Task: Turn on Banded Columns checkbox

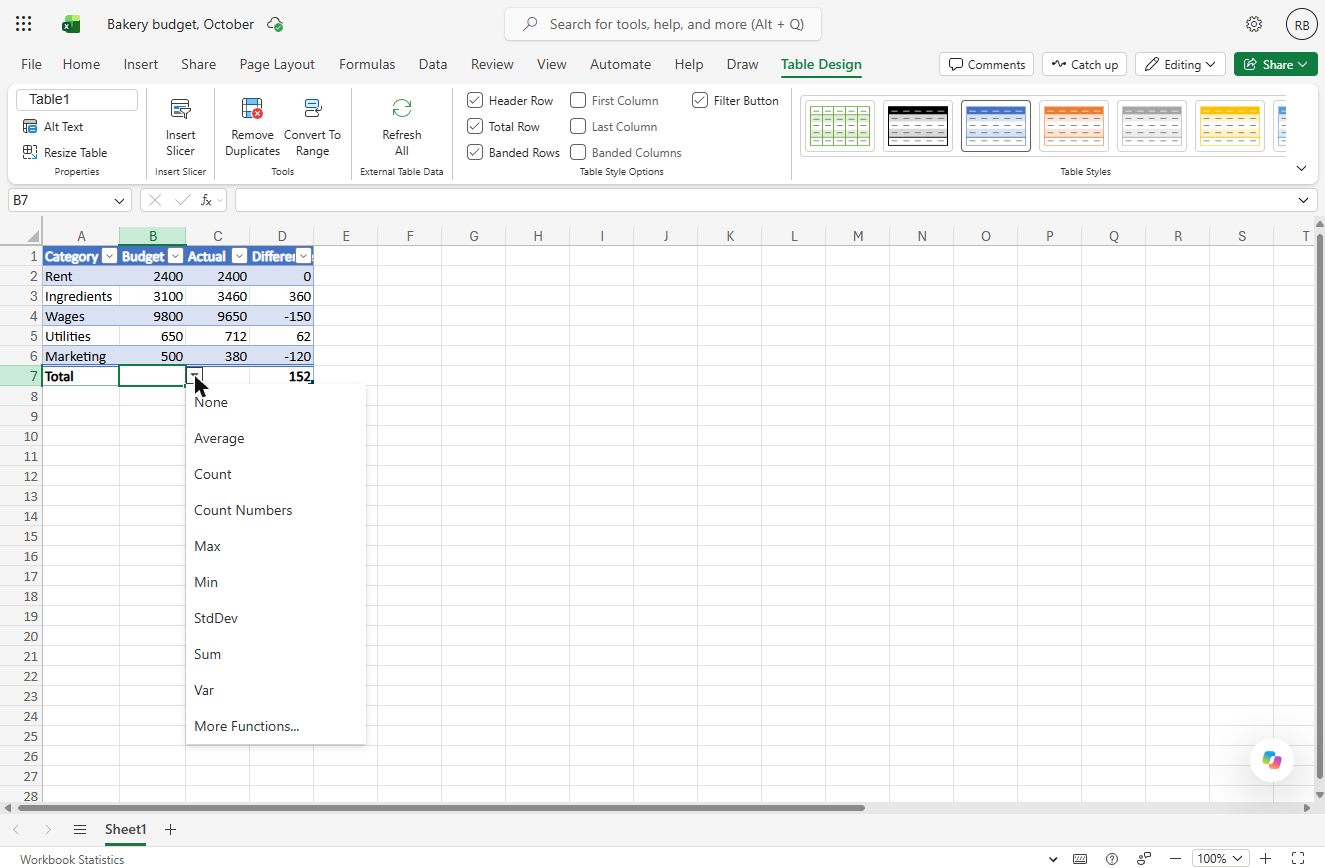Action: (578, 152)
